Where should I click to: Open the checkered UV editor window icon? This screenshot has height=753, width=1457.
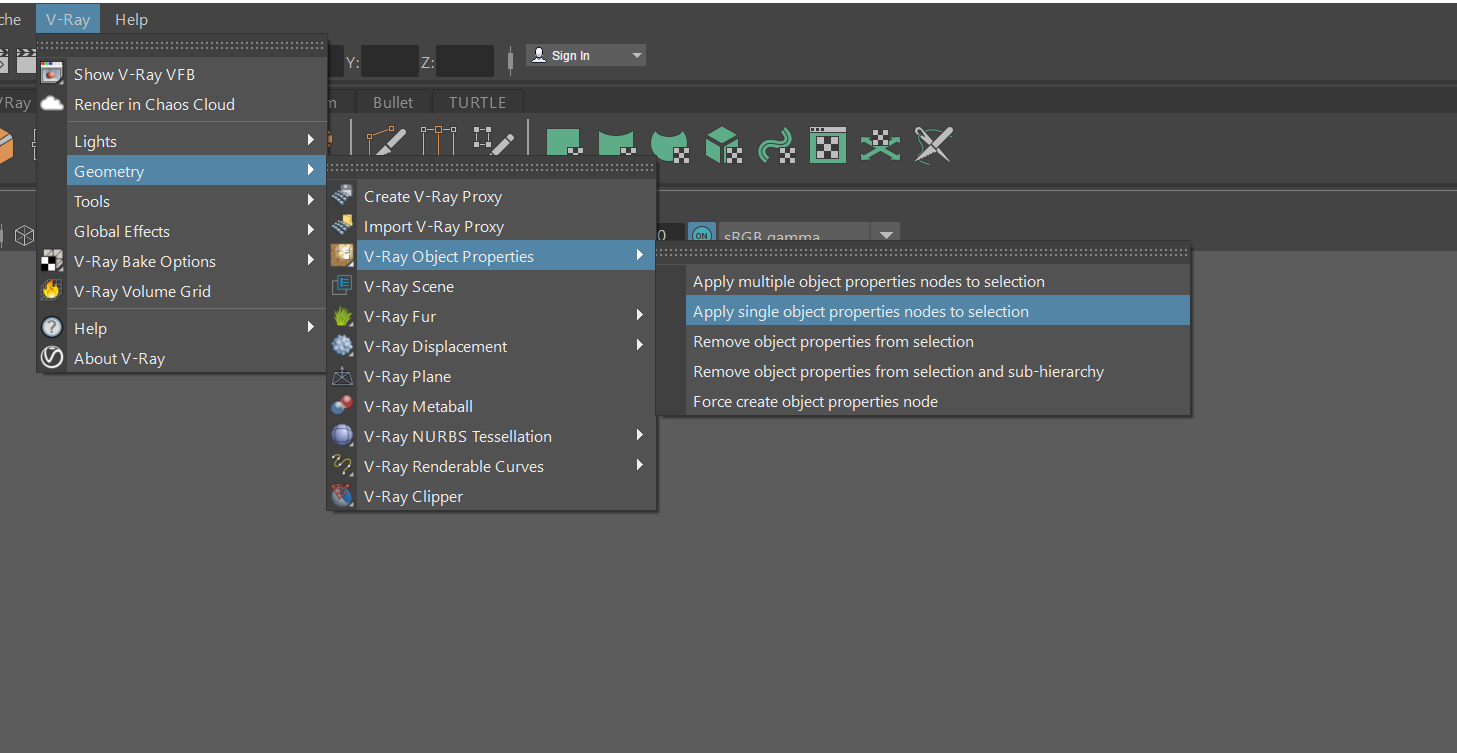click(828, 145)
